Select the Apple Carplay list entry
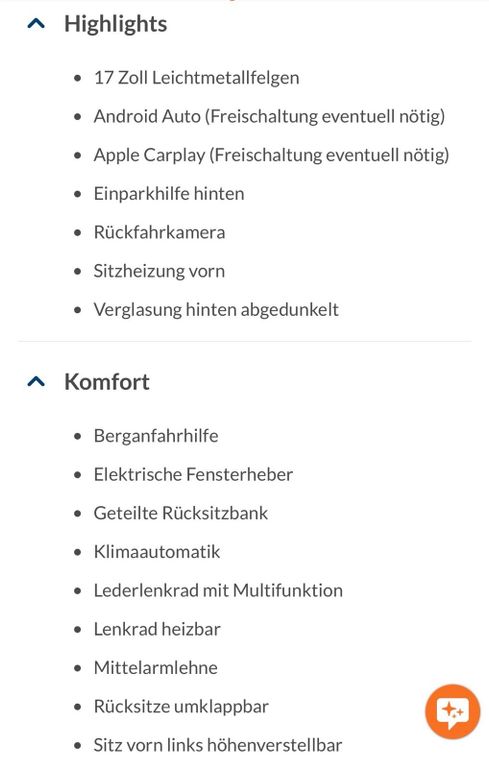This screenshot has height=768, width=489. pyautogui.click(x=271, y=155)
